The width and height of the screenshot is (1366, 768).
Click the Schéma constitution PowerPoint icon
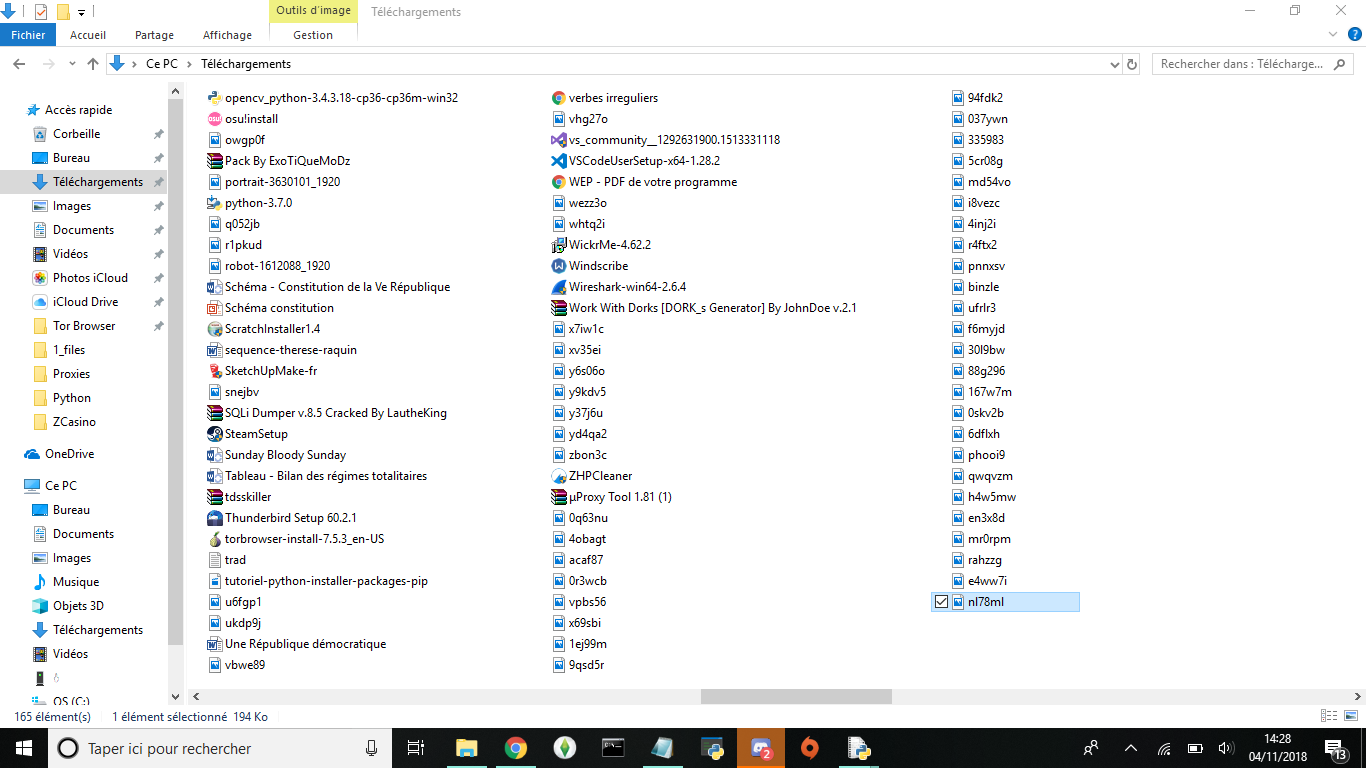[x=214, y=308]
